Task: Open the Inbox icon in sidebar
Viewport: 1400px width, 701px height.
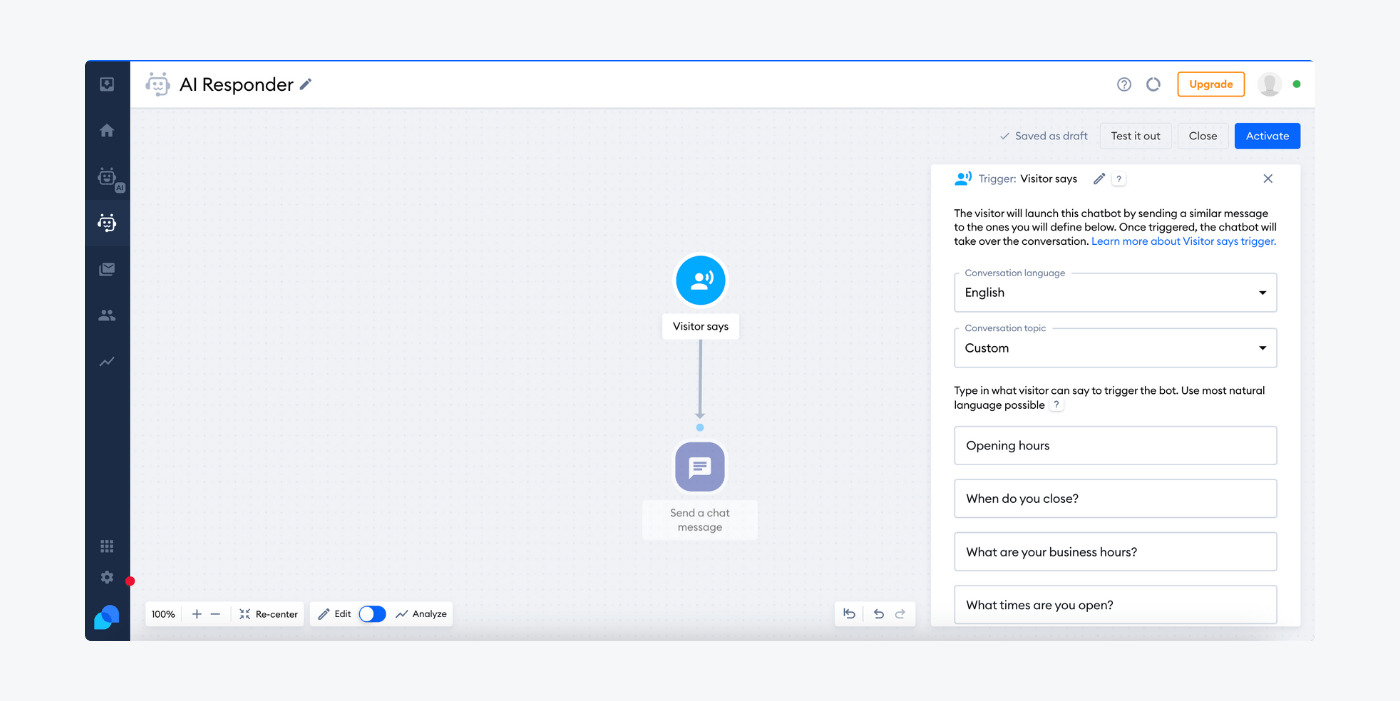Action: click(x=107, y=84)
